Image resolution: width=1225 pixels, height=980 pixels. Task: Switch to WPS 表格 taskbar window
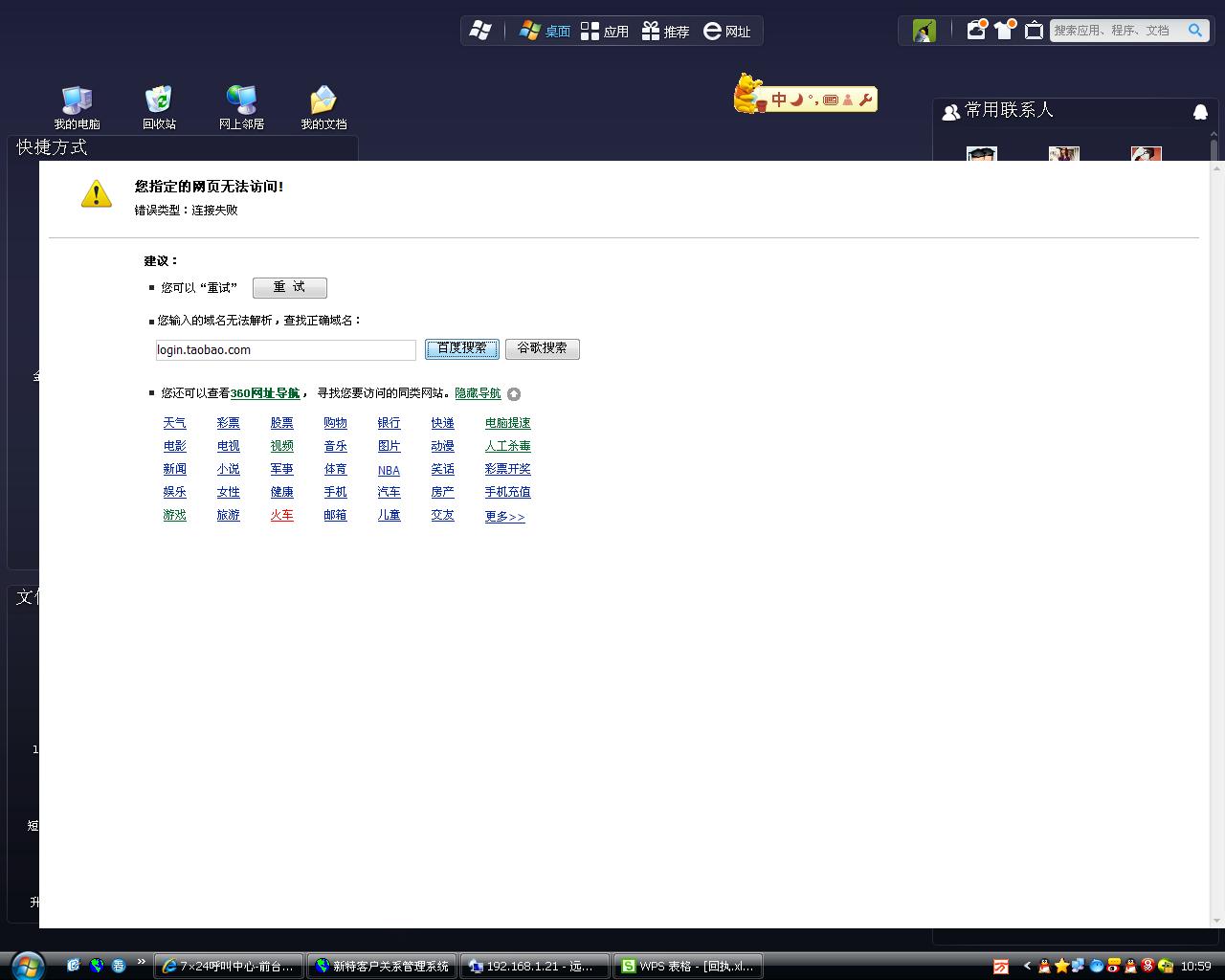coord(688,966)
